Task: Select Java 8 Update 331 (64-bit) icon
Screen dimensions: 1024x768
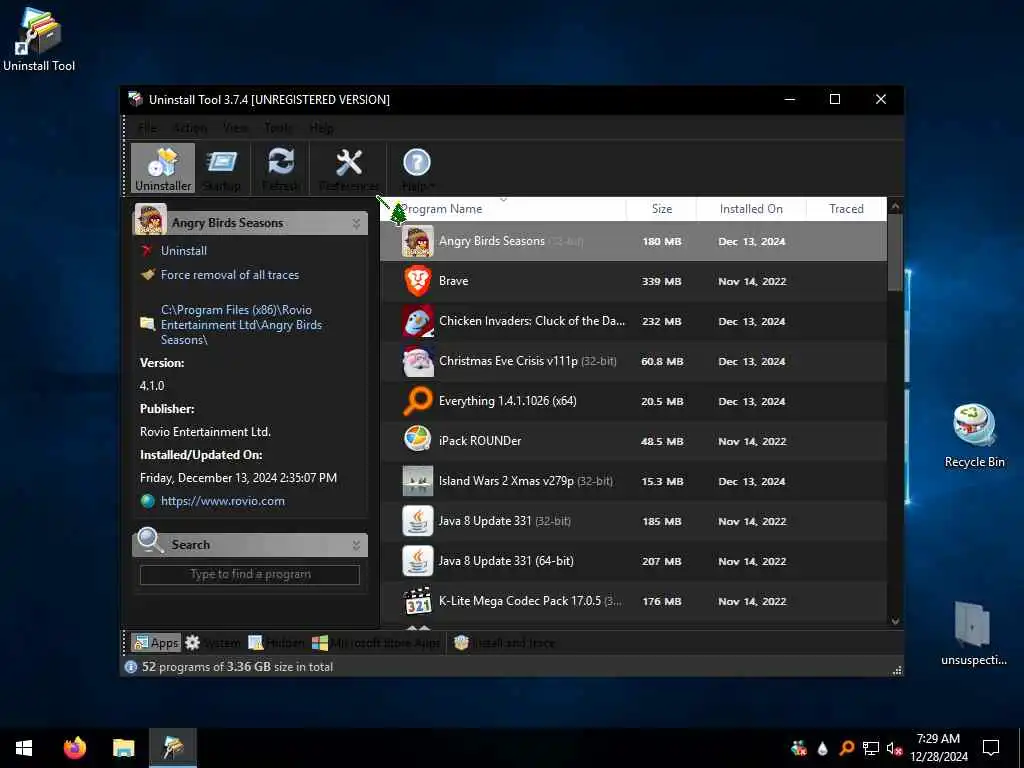Action: (x=418, y=561)
